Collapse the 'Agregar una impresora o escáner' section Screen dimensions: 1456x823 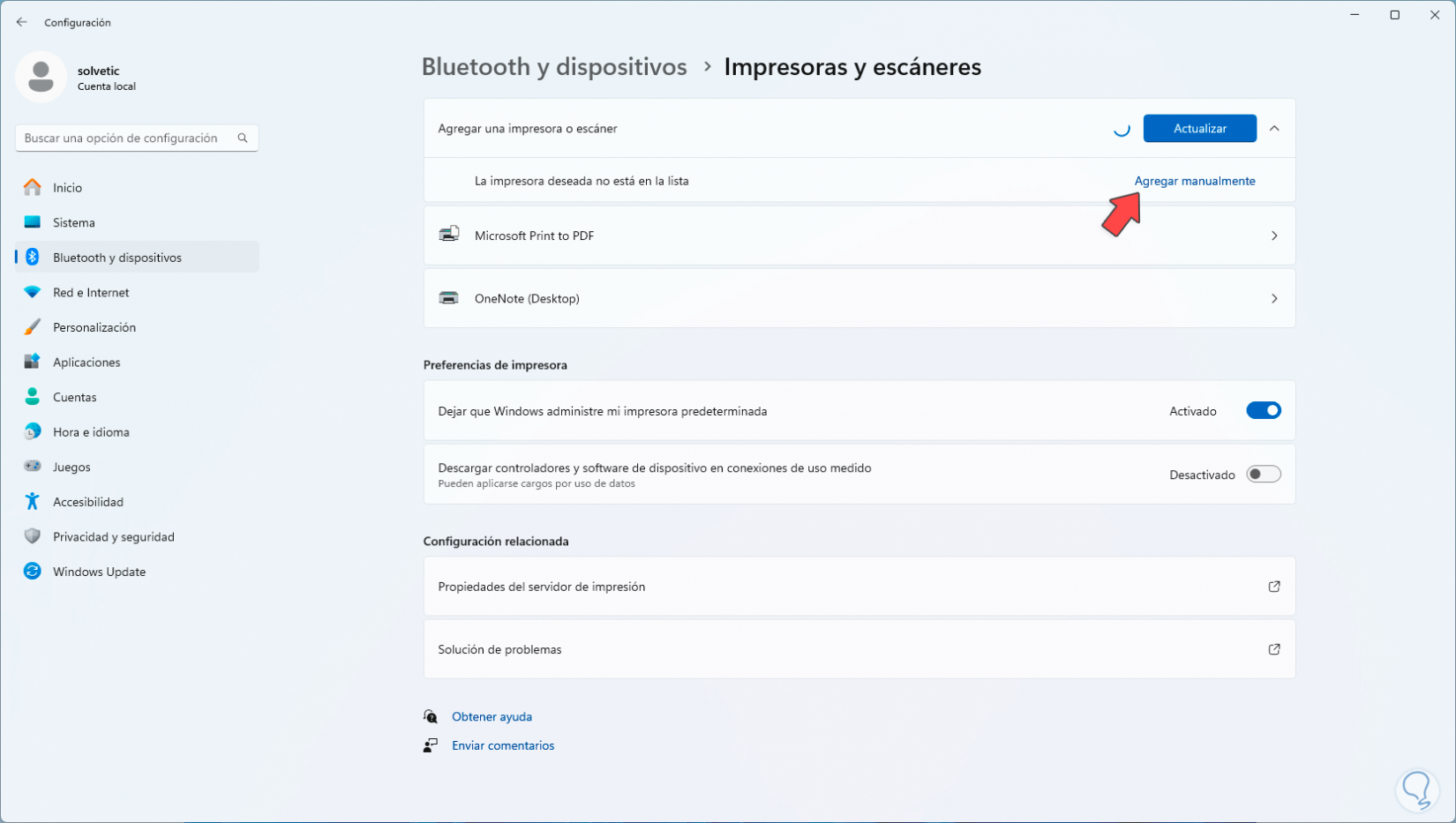pyautogui.click(x=1274, y=128)
